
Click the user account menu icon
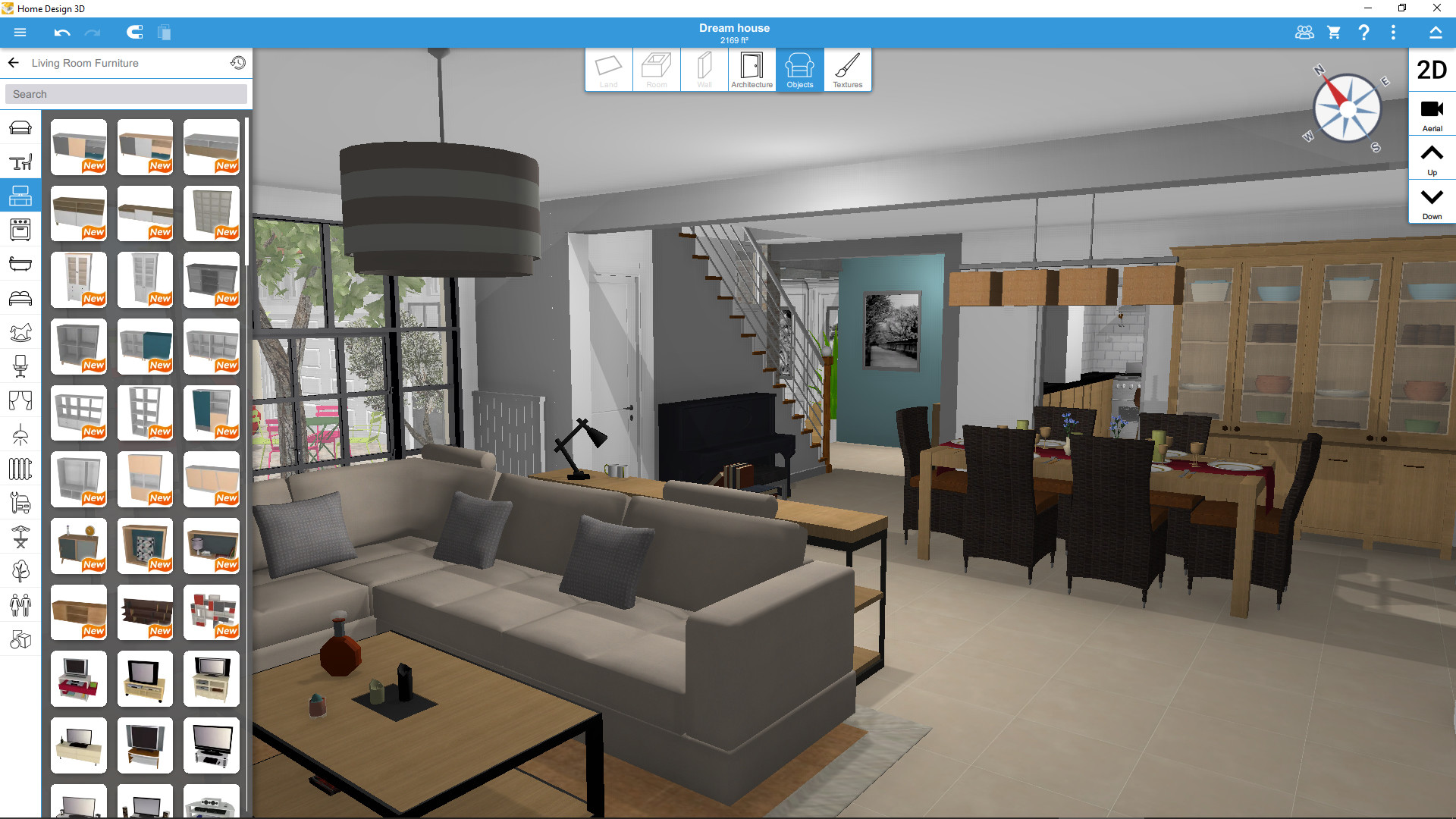coord(1303,31)
